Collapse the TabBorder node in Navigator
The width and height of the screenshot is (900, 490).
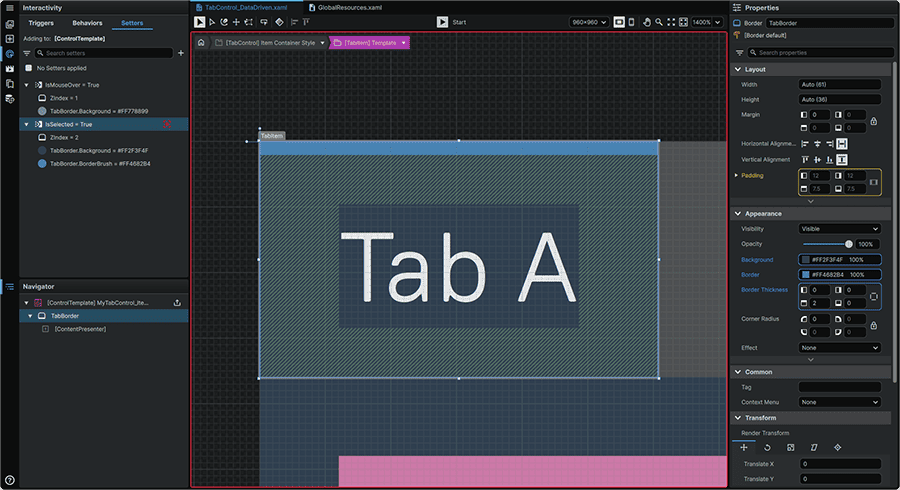click(30, 316)
